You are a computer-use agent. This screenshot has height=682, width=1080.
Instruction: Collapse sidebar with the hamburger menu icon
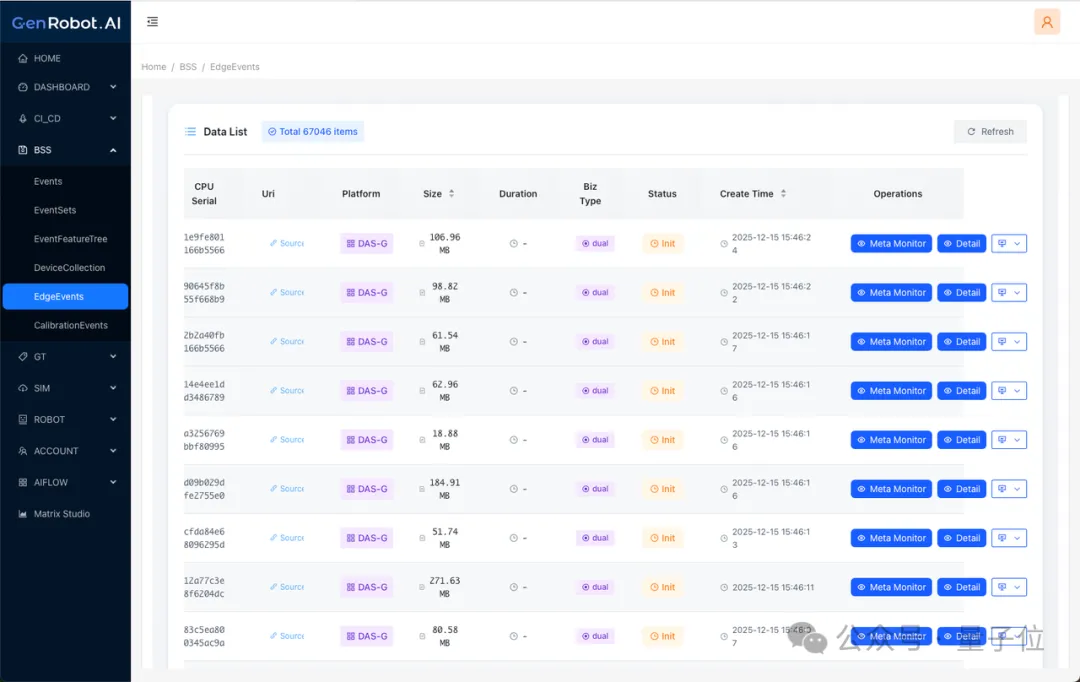click(152, 21)
